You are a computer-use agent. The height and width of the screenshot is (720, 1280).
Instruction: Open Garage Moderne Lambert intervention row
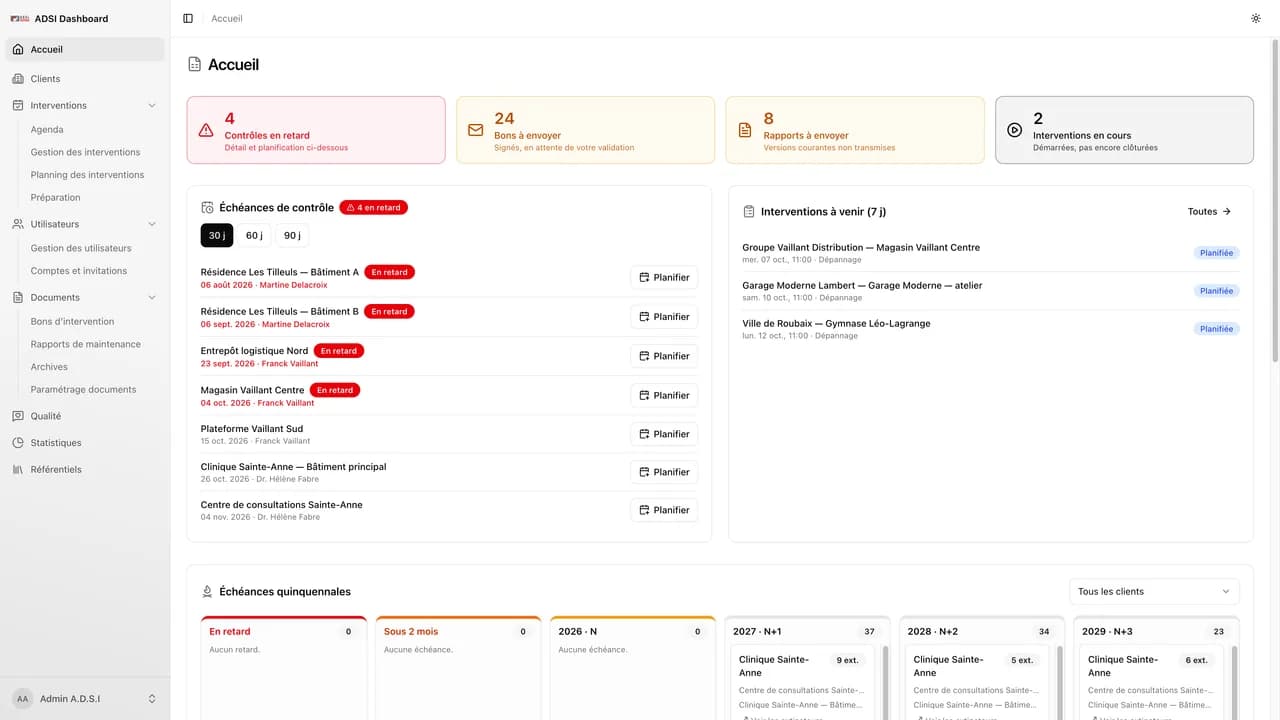(990, 291)
